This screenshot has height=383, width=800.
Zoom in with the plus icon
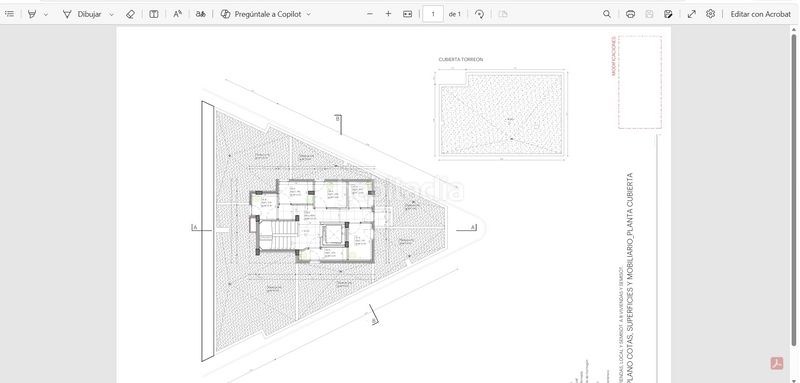click(x=388, y=14)
